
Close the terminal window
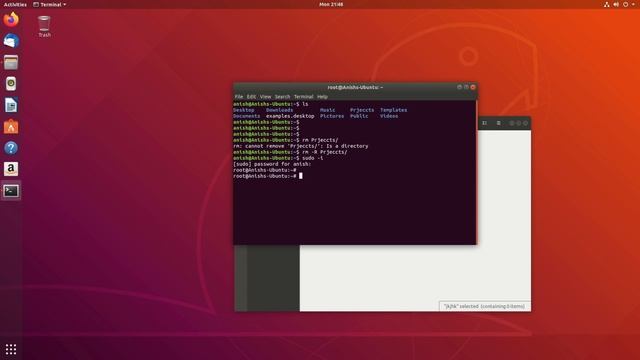473,87
